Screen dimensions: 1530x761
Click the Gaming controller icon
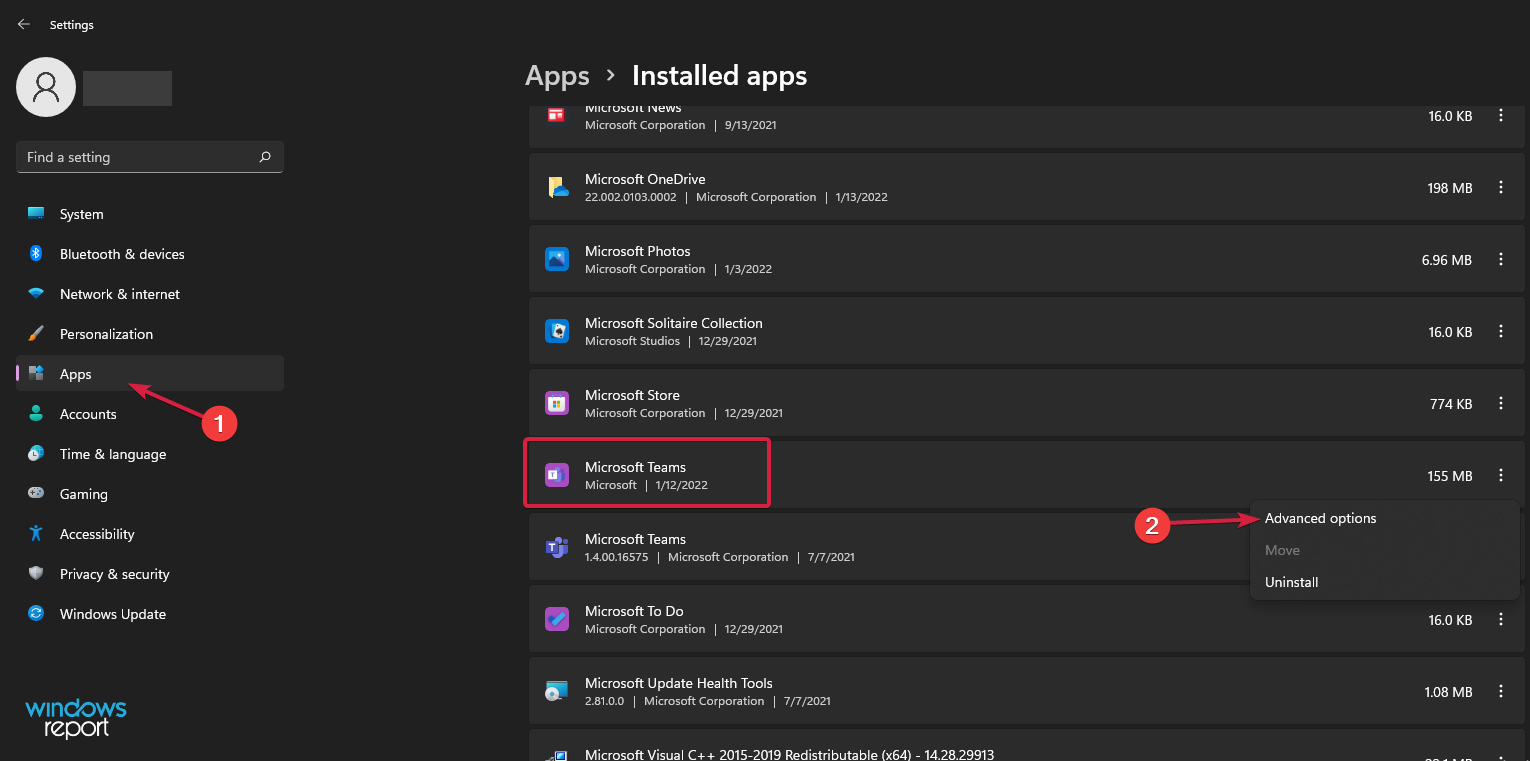pos(36,494)
